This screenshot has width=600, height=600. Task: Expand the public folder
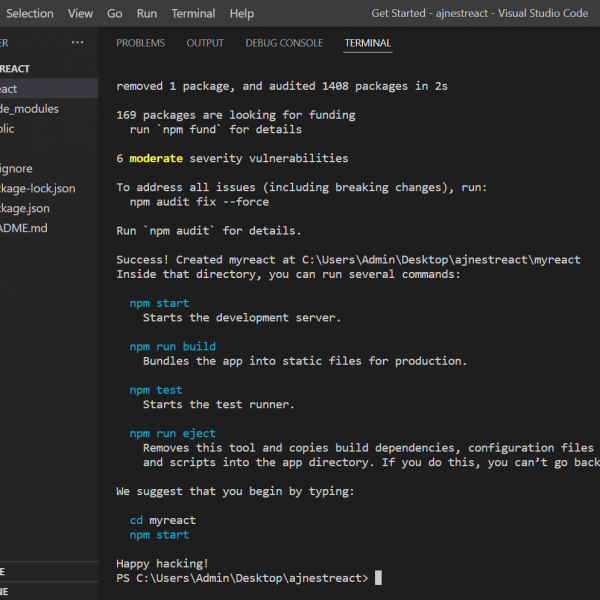tap(8, 129)
